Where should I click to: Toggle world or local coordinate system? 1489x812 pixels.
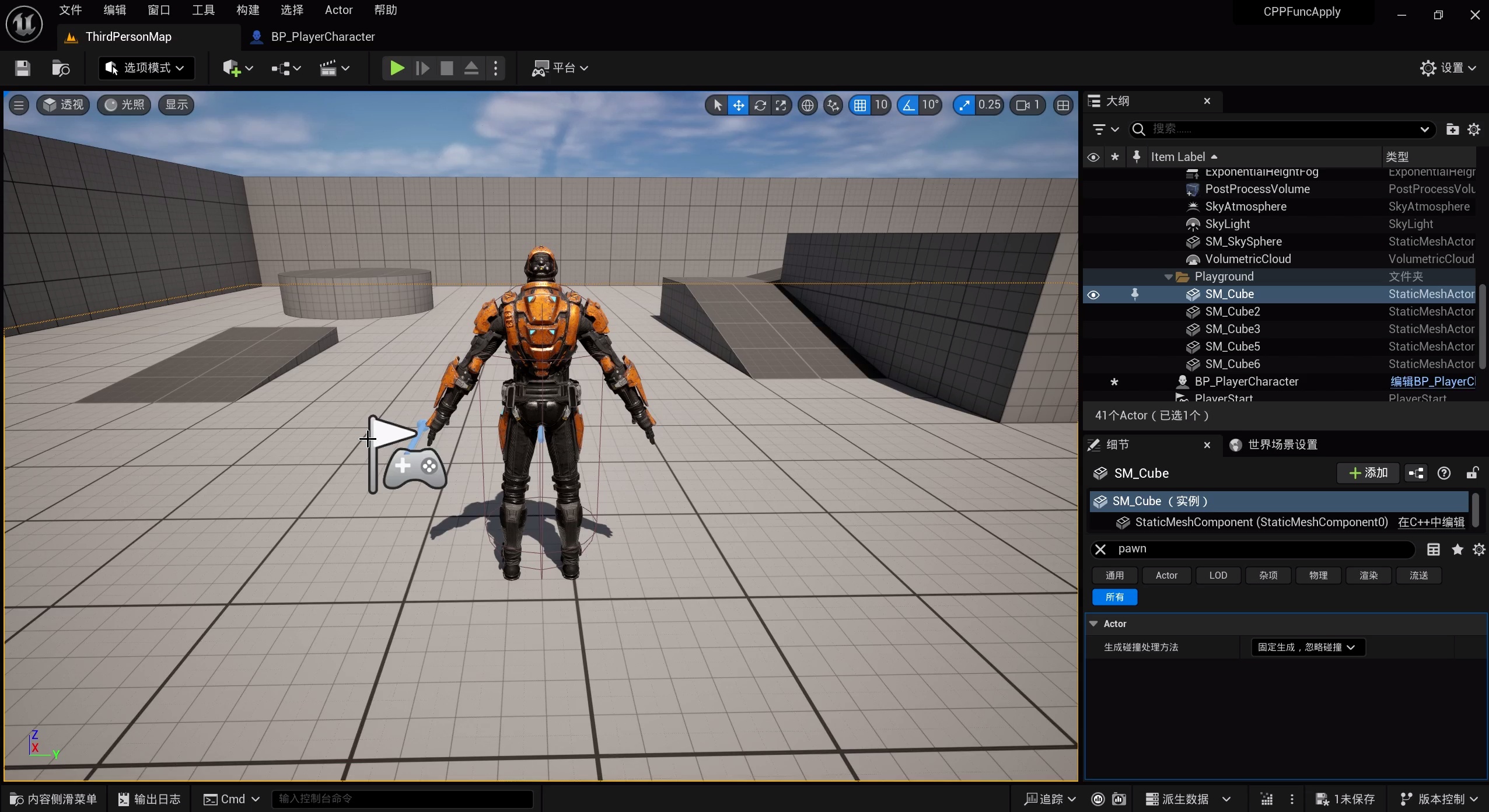point(808,105)
